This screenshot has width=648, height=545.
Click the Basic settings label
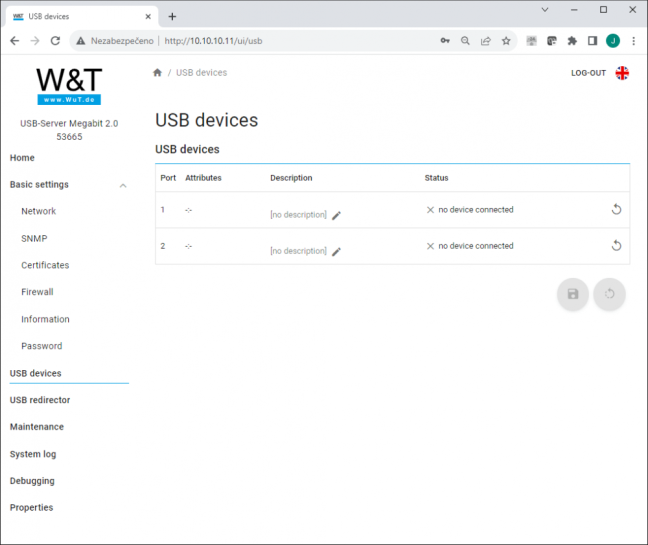pos(39,185)
